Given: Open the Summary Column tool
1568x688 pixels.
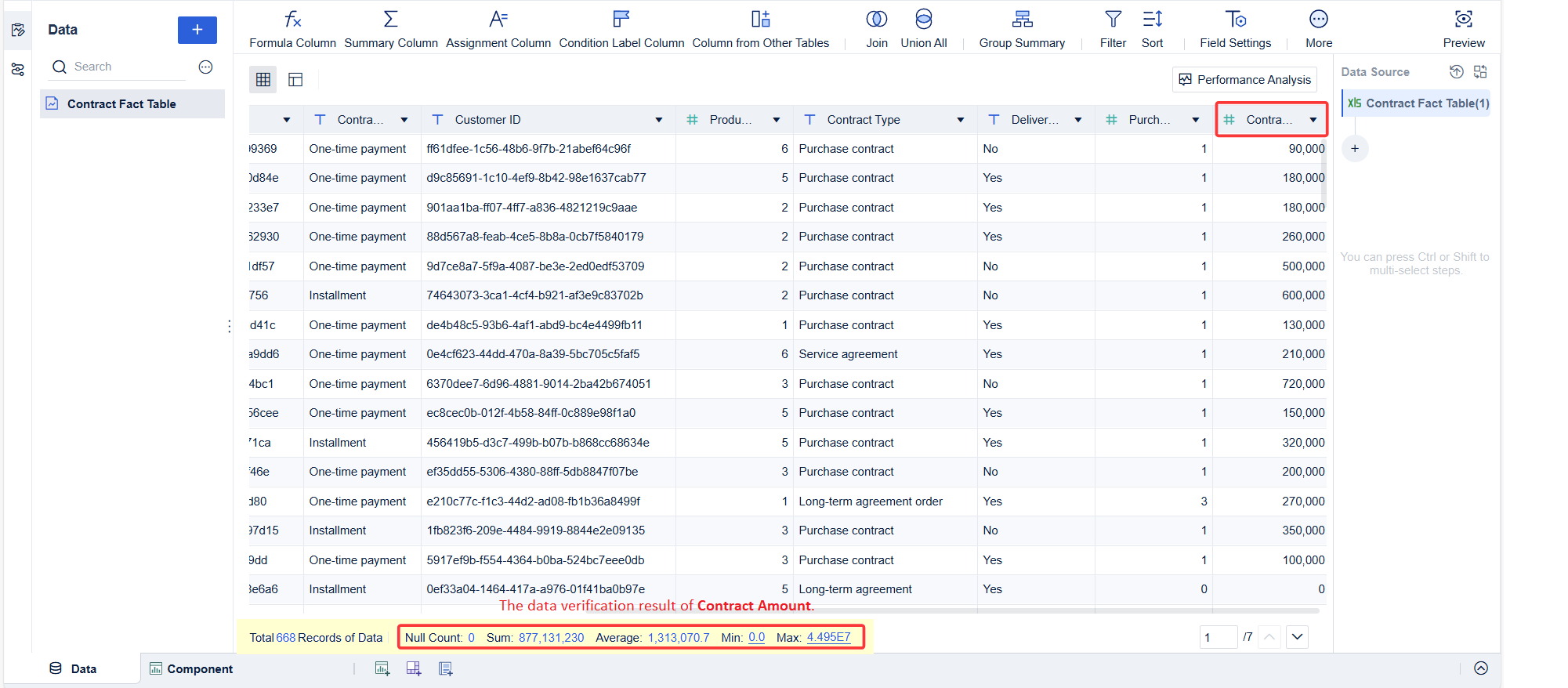Looking at the screenshot, I should [391, 29].
